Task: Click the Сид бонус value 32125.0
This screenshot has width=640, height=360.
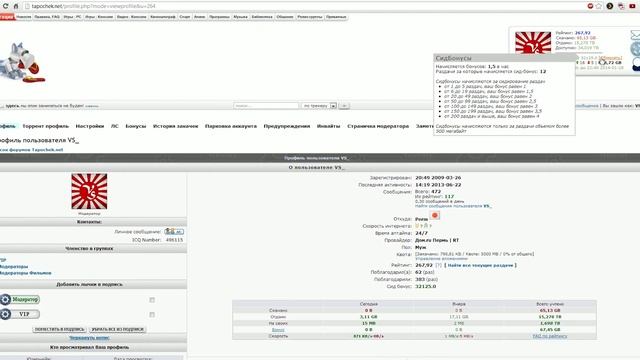Action: (x=426, y=287)
